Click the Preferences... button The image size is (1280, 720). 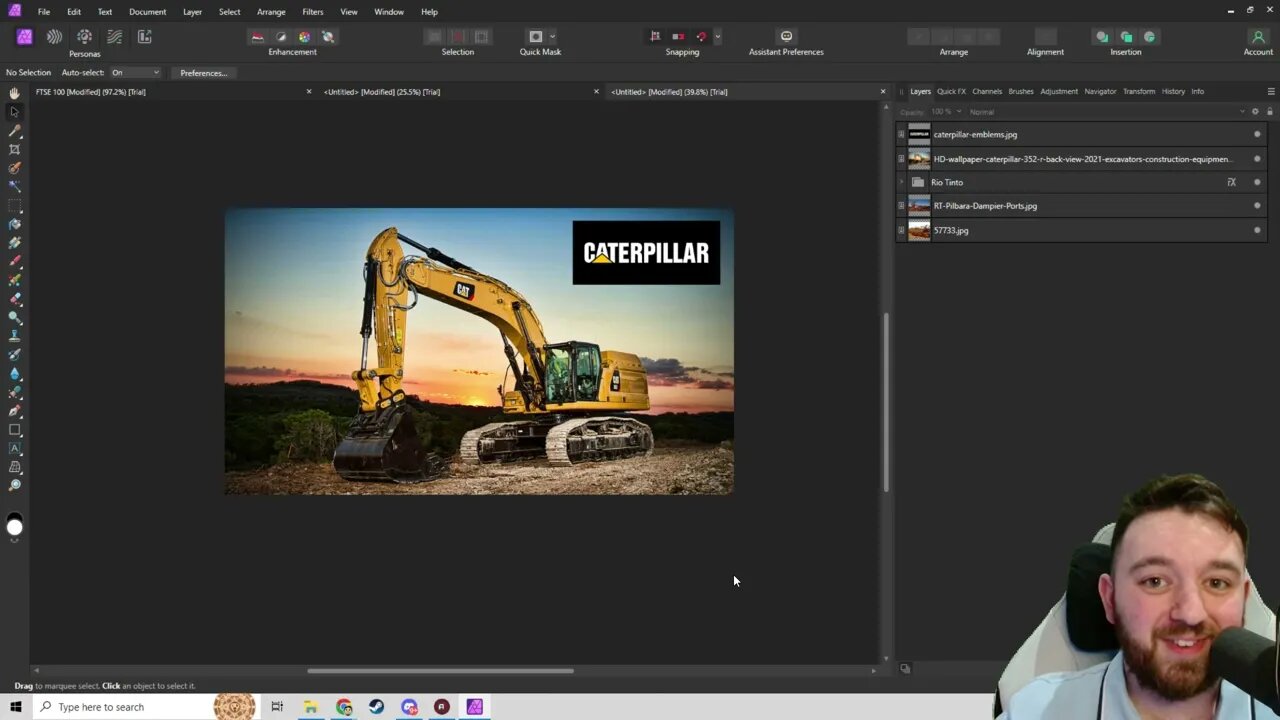203,73
